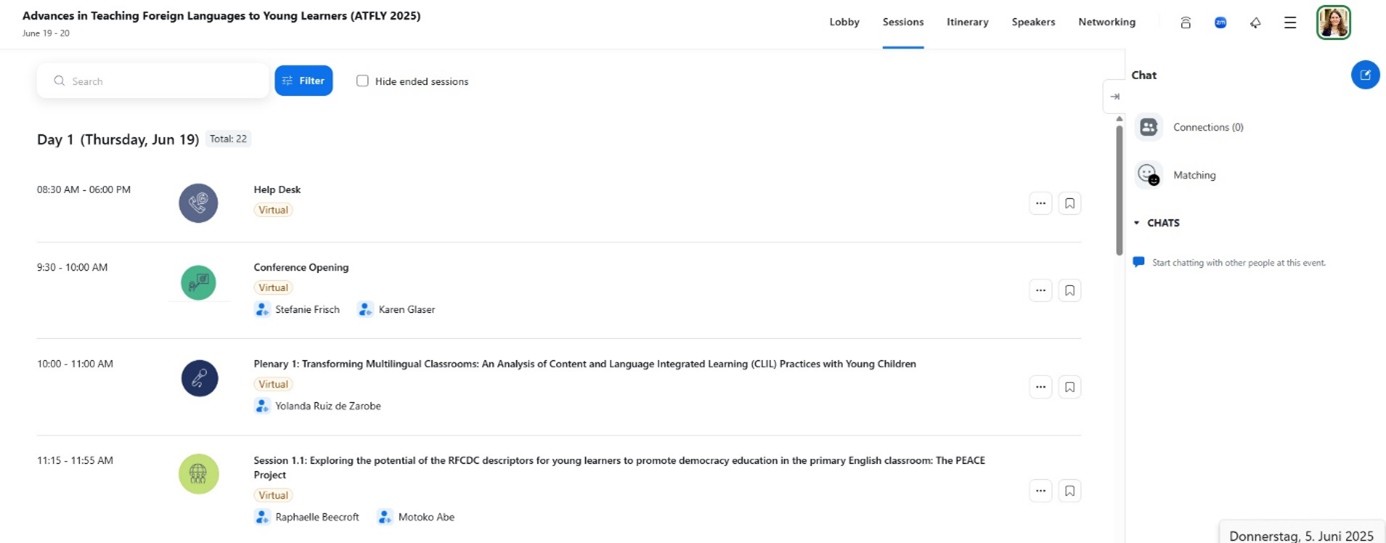Click the blue Zoom app icon

[1220, 22]
